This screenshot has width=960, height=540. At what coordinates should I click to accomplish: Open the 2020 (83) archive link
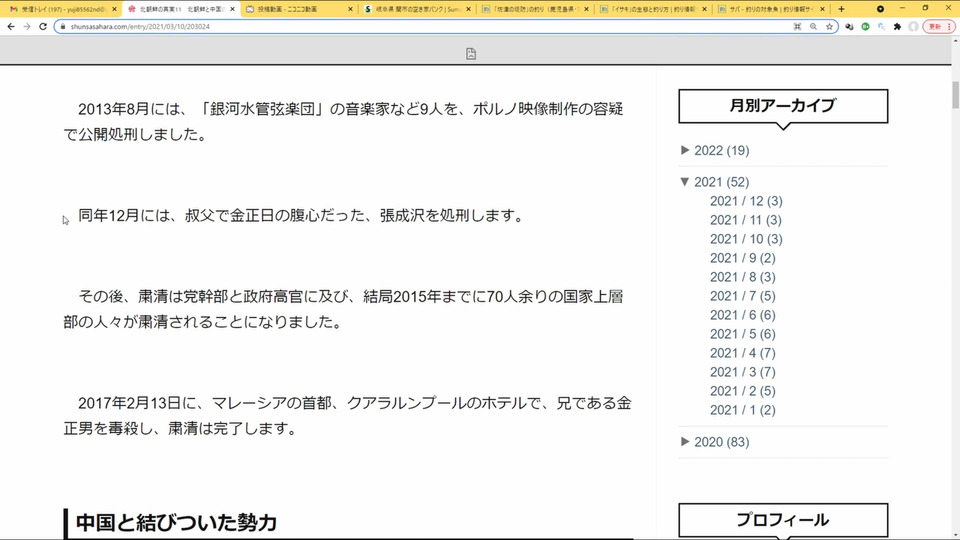click(721, 442)
